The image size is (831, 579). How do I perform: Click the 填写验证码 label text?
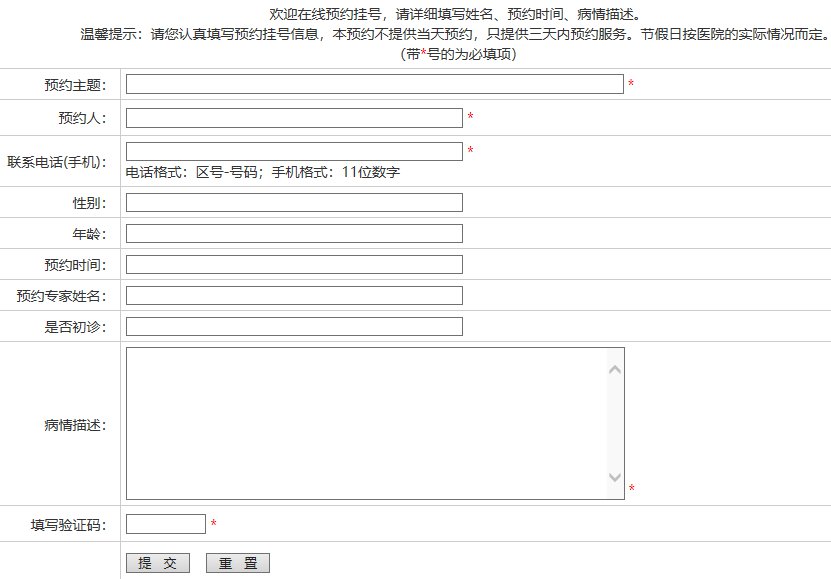pos(68,525)
